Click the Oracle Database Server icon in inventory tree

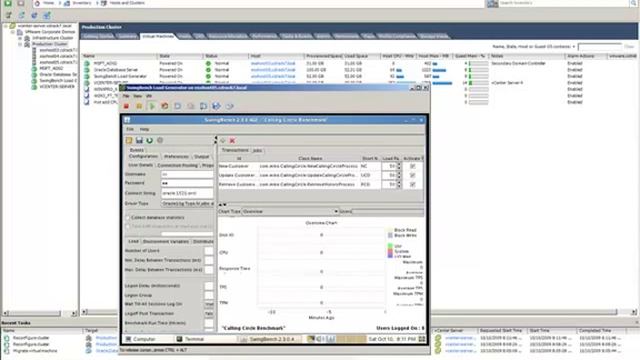(x=35, y=74)
